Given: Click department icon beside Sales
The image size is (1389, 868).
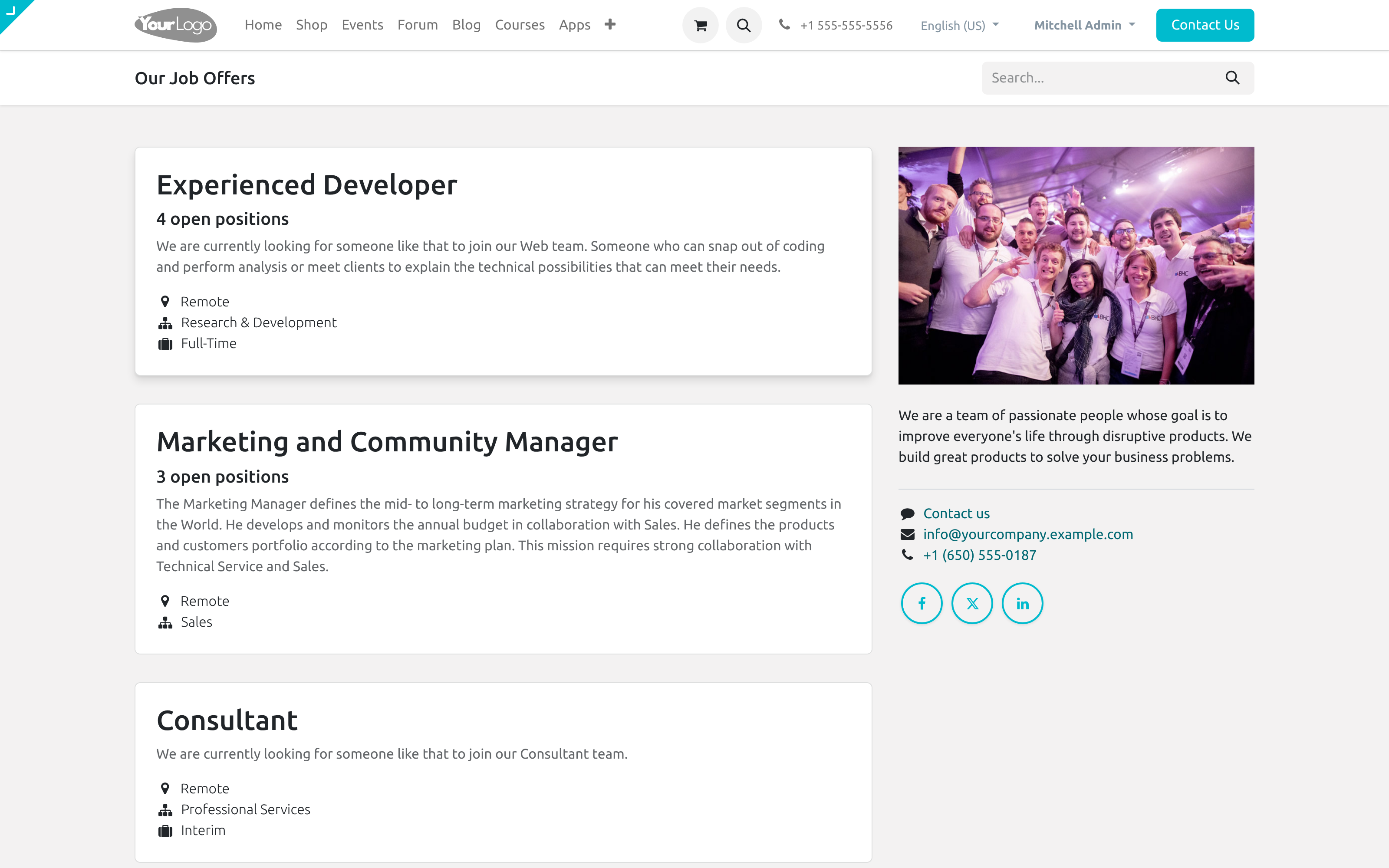Looking at the screenshot, I should click(x=165, y=623).
